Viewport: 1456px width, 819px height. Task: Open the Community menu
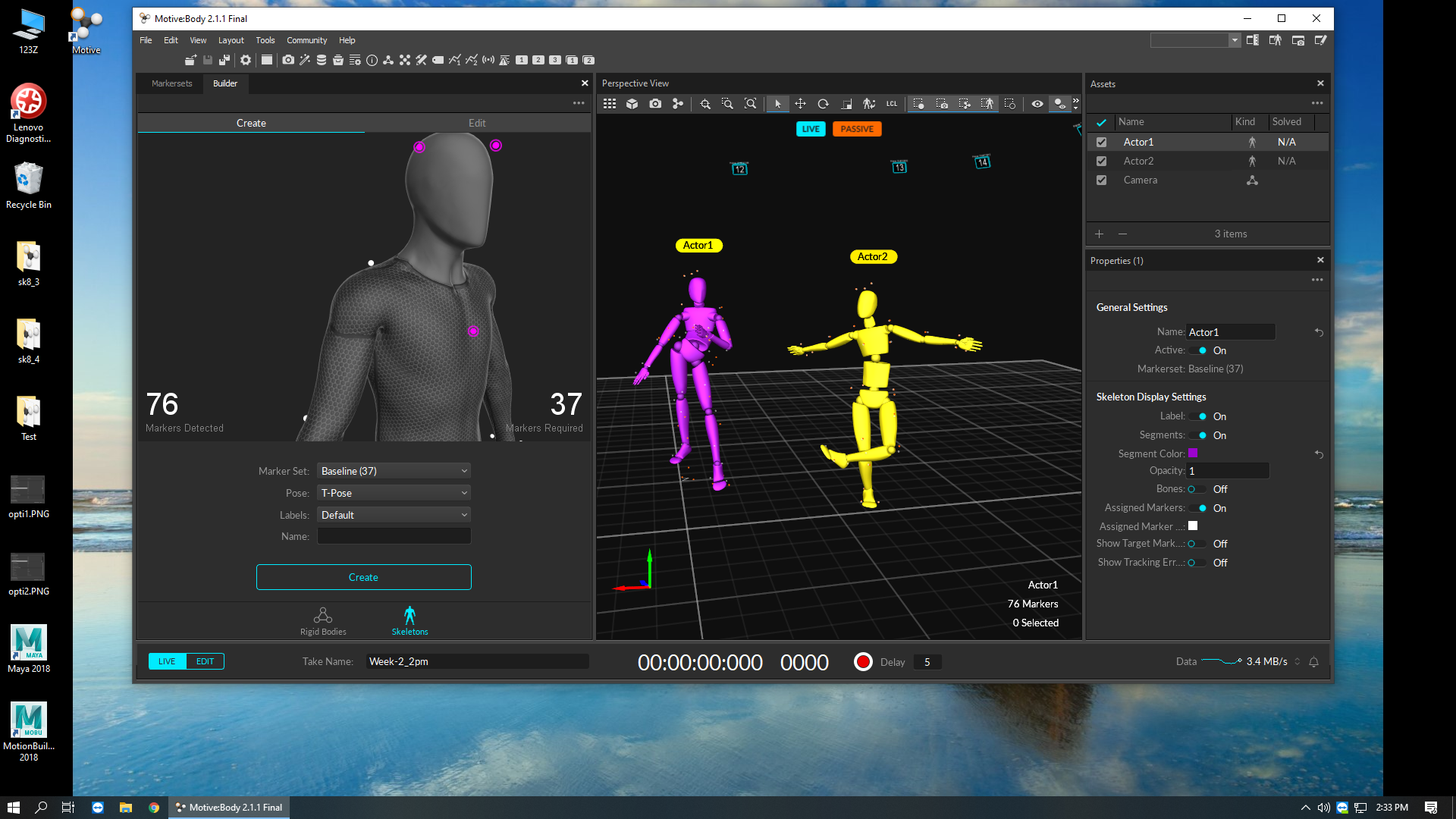[x=306, y=40]
